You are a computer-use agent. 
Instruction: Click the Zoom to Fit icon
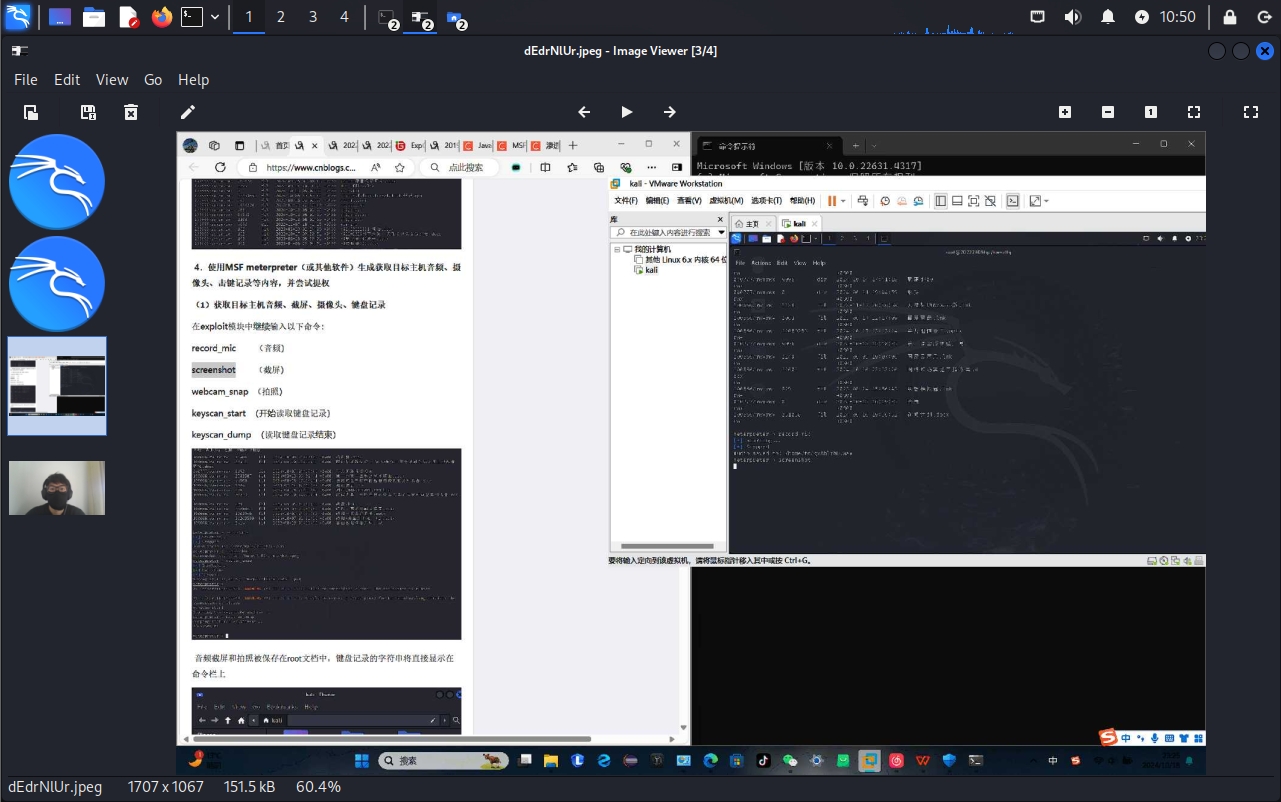point(1194,112)
